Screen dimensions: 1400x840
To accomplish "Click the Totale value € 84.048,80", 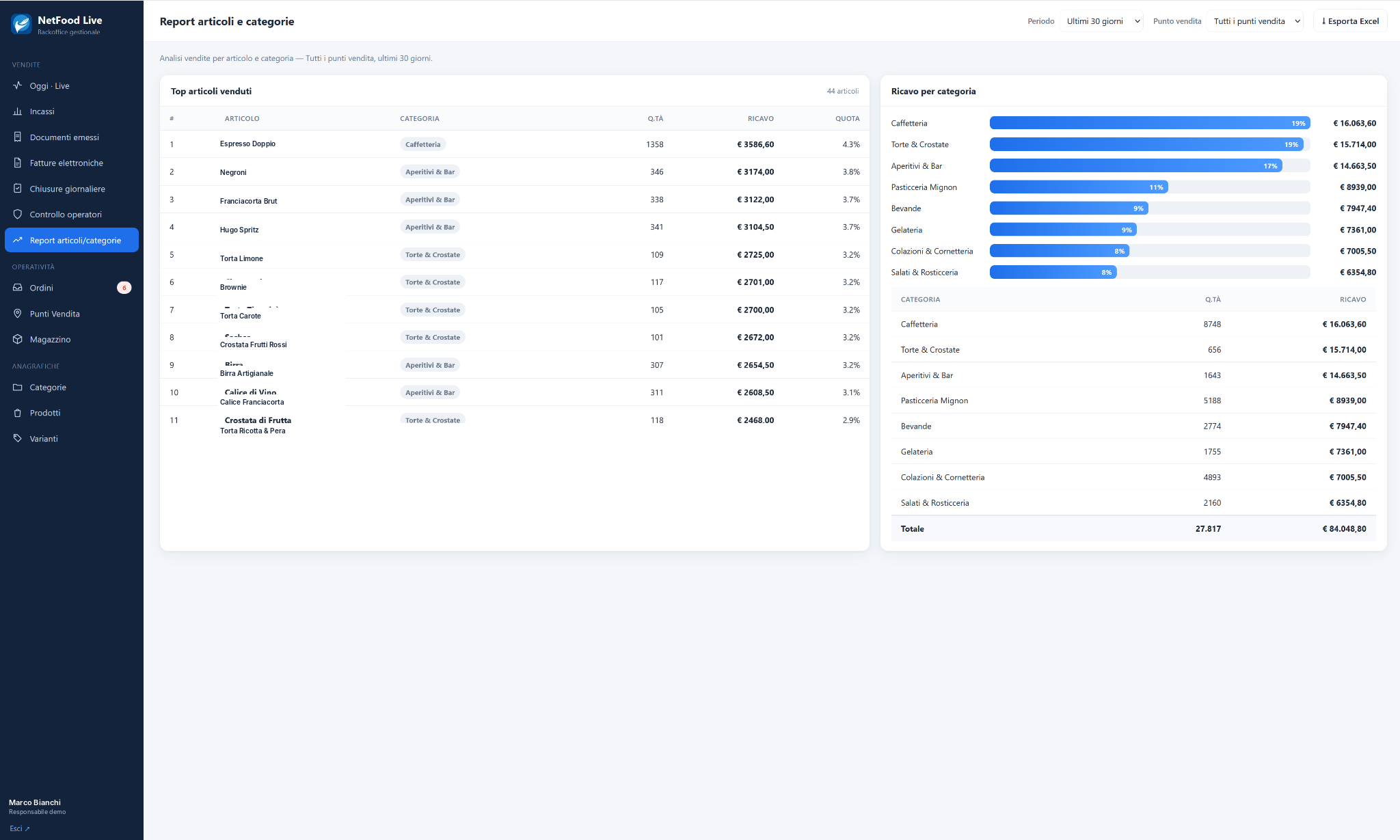I will click(1344, 528).
